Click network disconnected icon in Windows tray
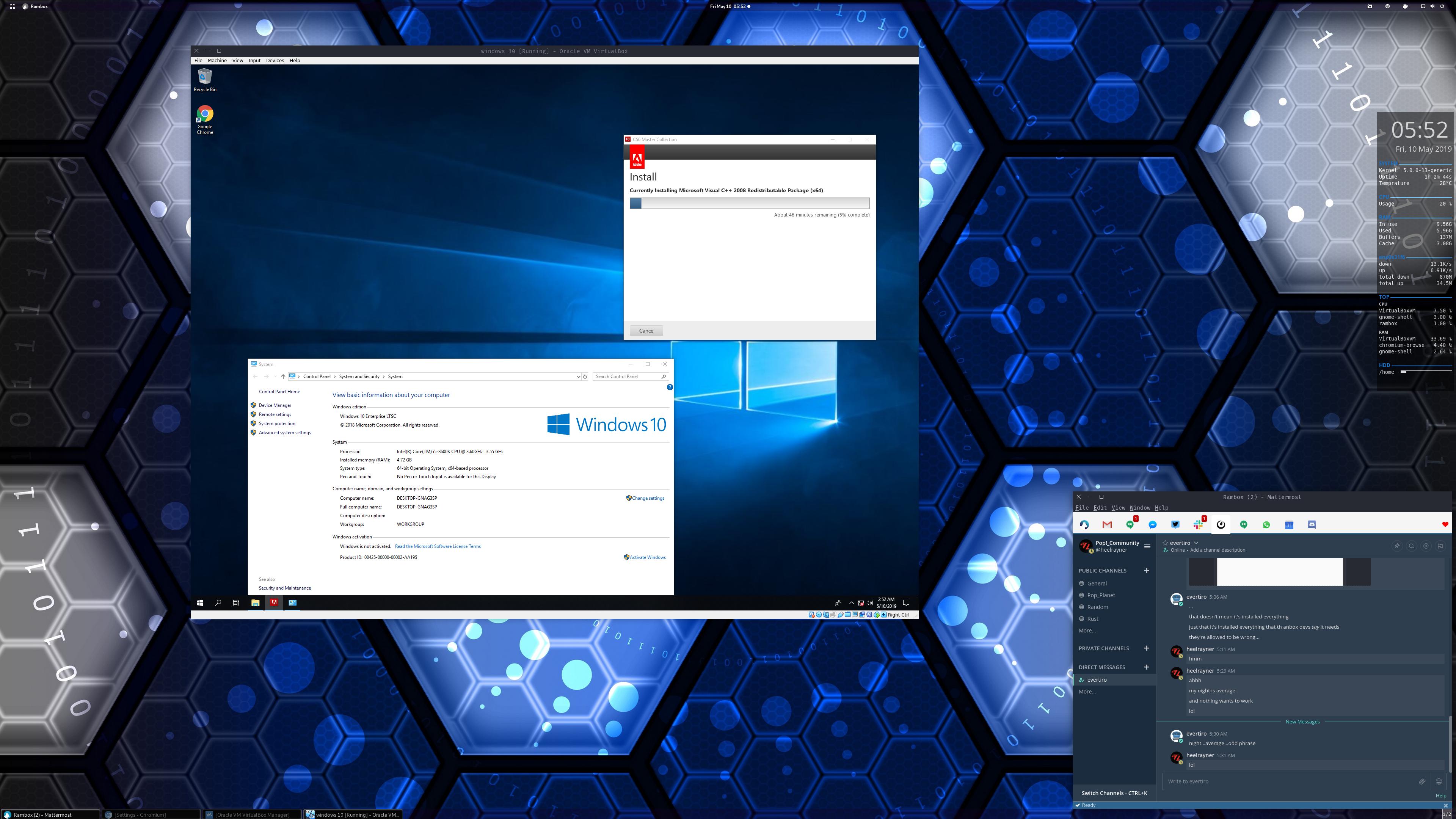 (x=860, y=603)
